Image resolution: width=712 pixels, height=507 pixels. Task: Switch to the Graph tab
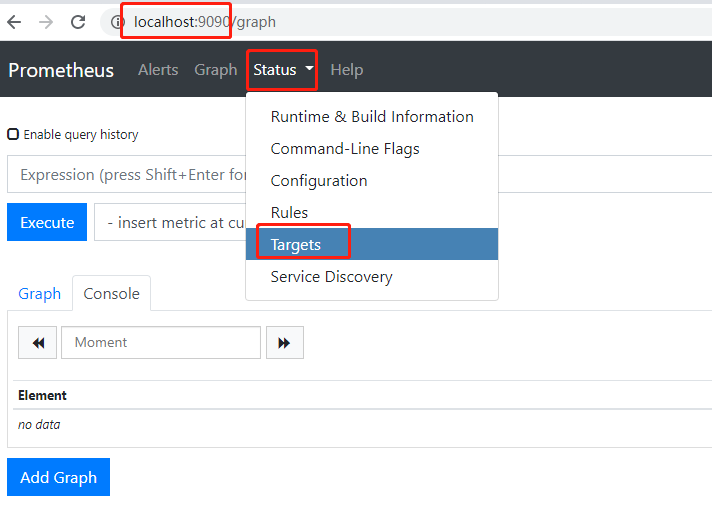pyautogui.click(x=40, y=294)
